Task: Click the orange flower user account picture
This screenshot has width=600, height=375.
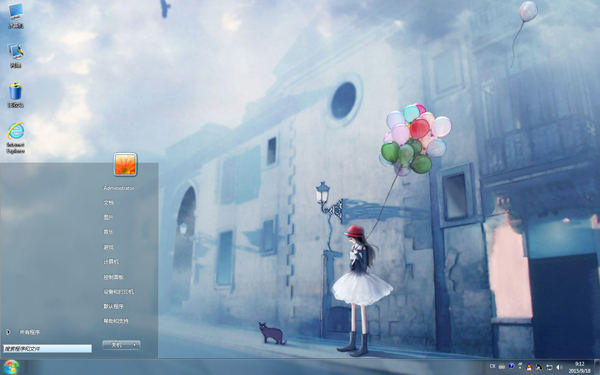Action: coord(125,165)
